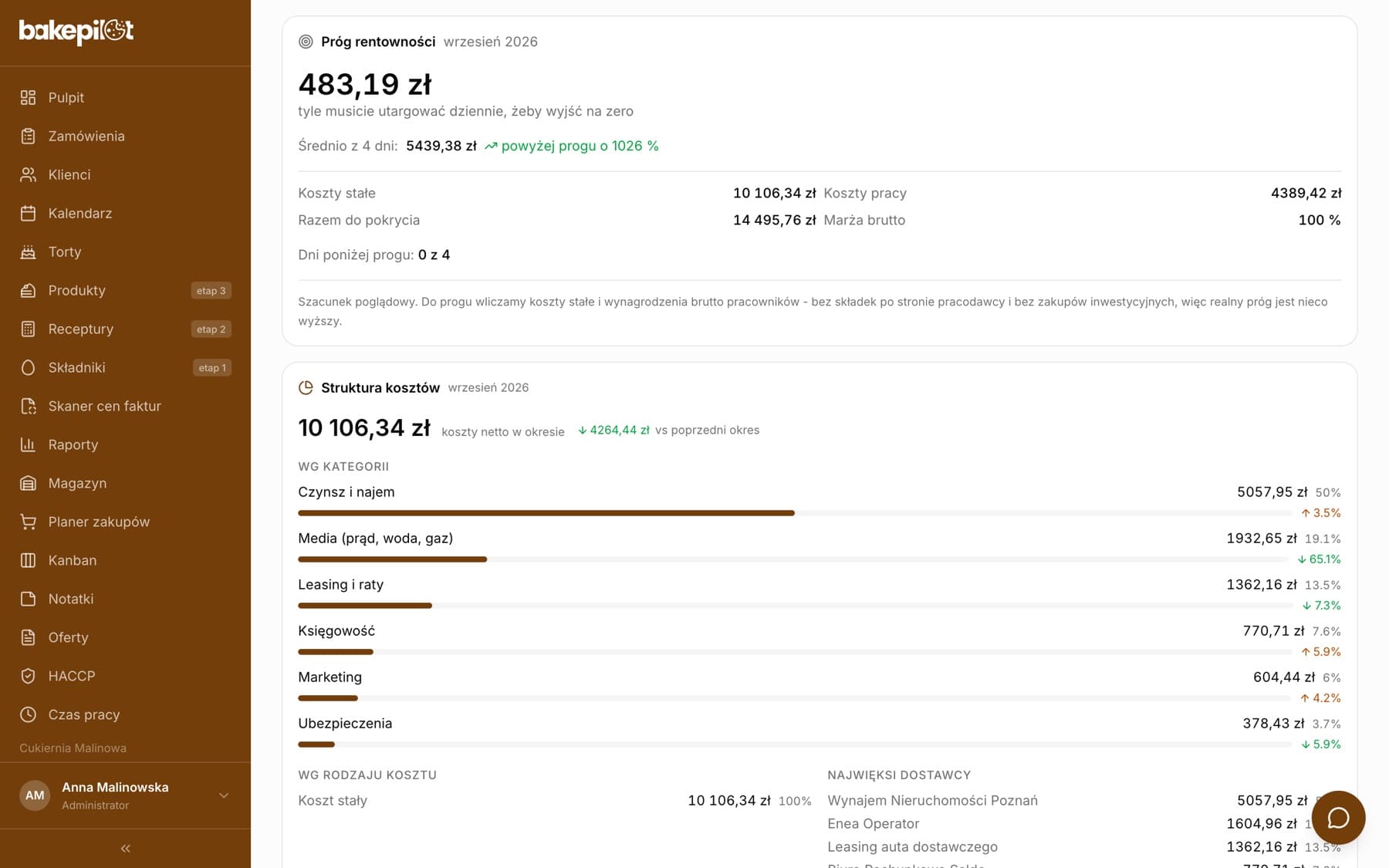Click the etap 3 badge on Produkty

211,290
